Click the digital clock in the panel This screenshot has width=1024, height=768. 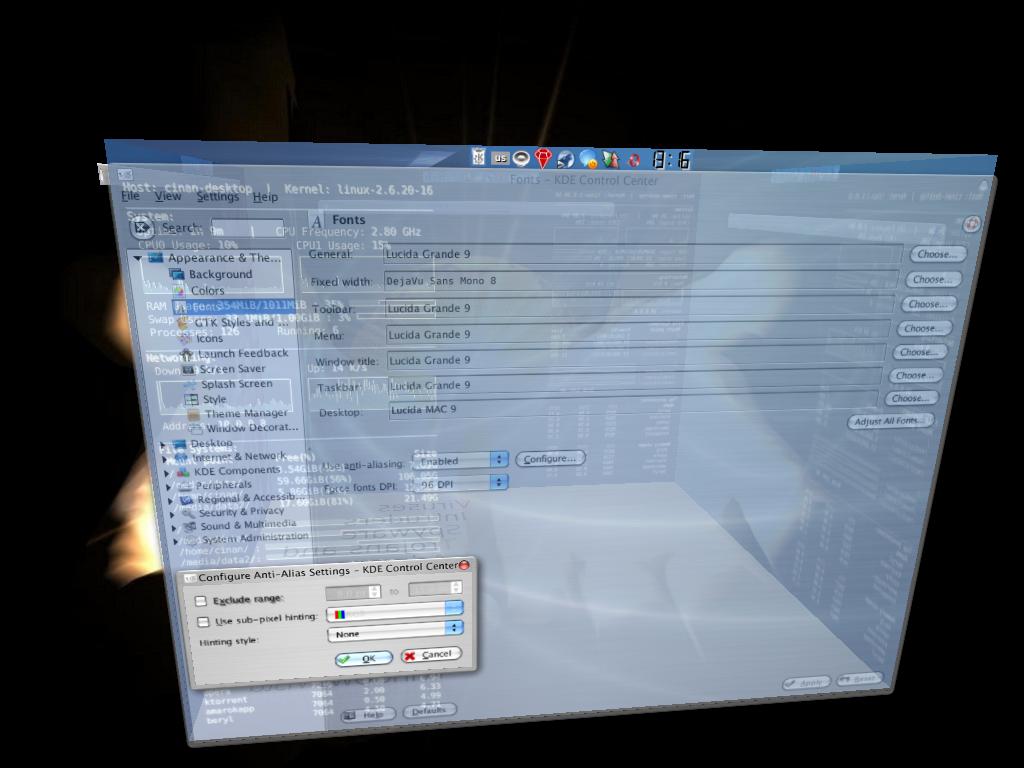pyautogui.click(x=671, y=160)
